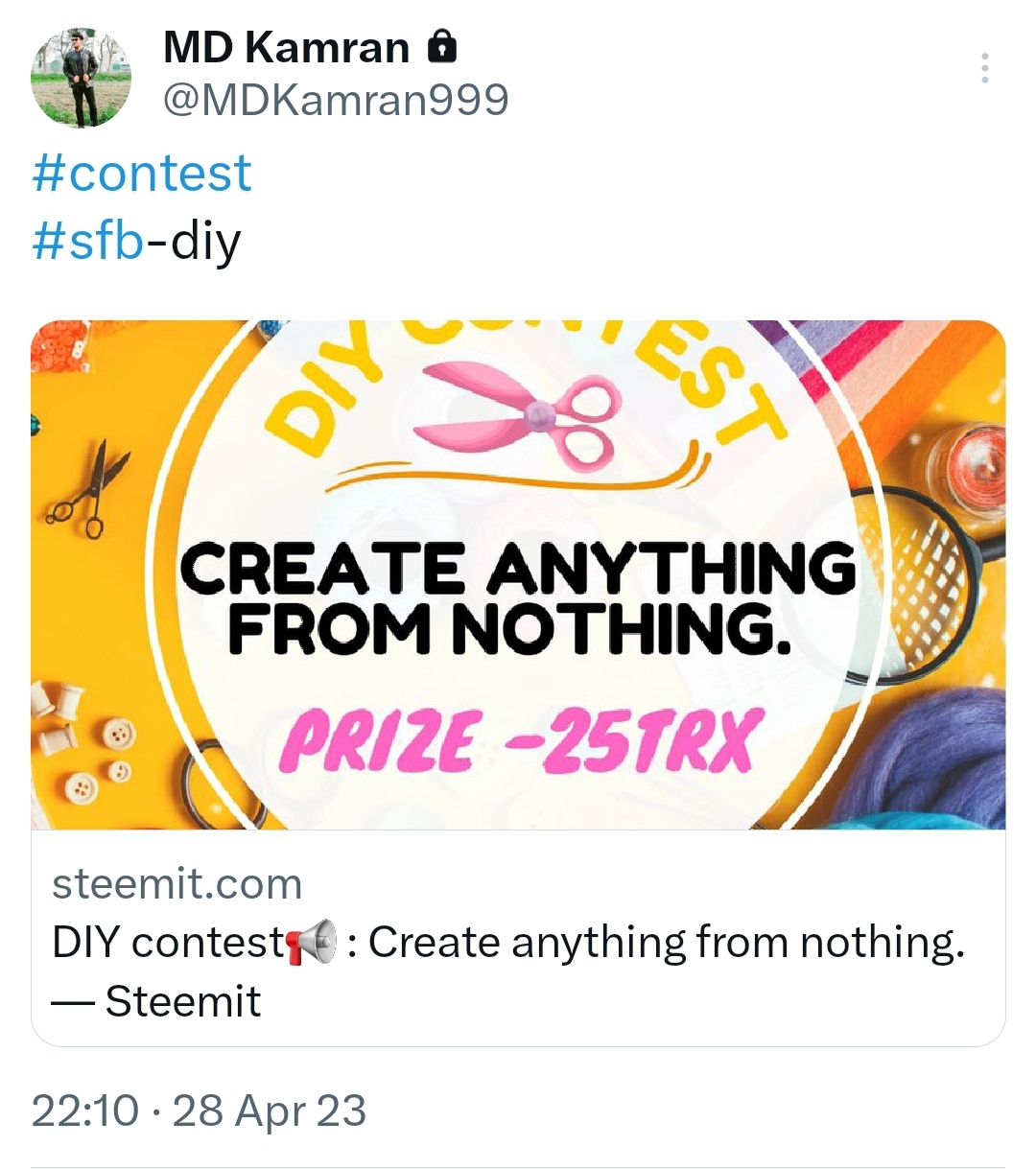Open the #contest hashtag
Image resolution: width=1036 pixels, height=1169 pixels.
point(142,174)
